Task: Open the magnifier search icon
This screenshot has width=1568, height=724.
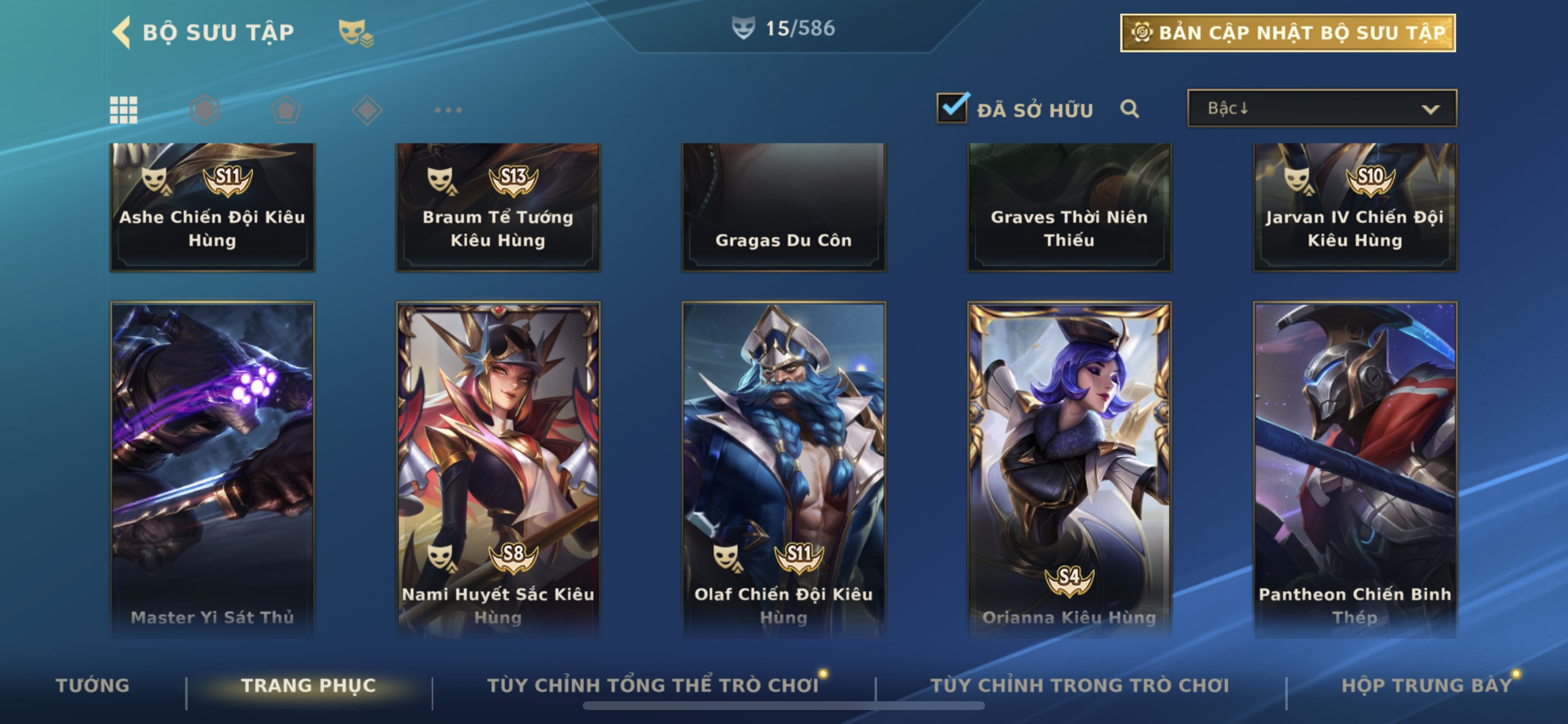Action: click(x=1129, y=109)
